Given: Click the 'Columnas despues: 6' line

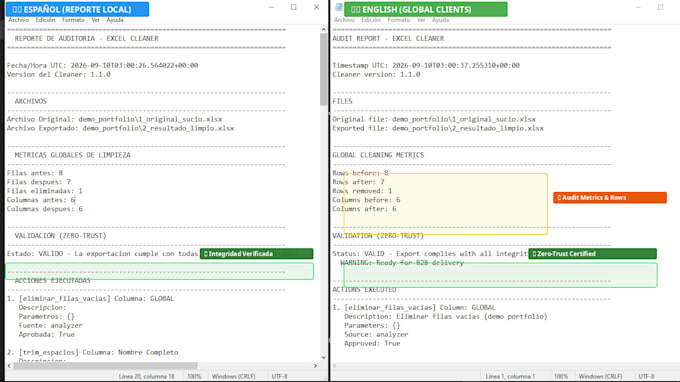Looking at the screenshot, I should pos(45,209).
